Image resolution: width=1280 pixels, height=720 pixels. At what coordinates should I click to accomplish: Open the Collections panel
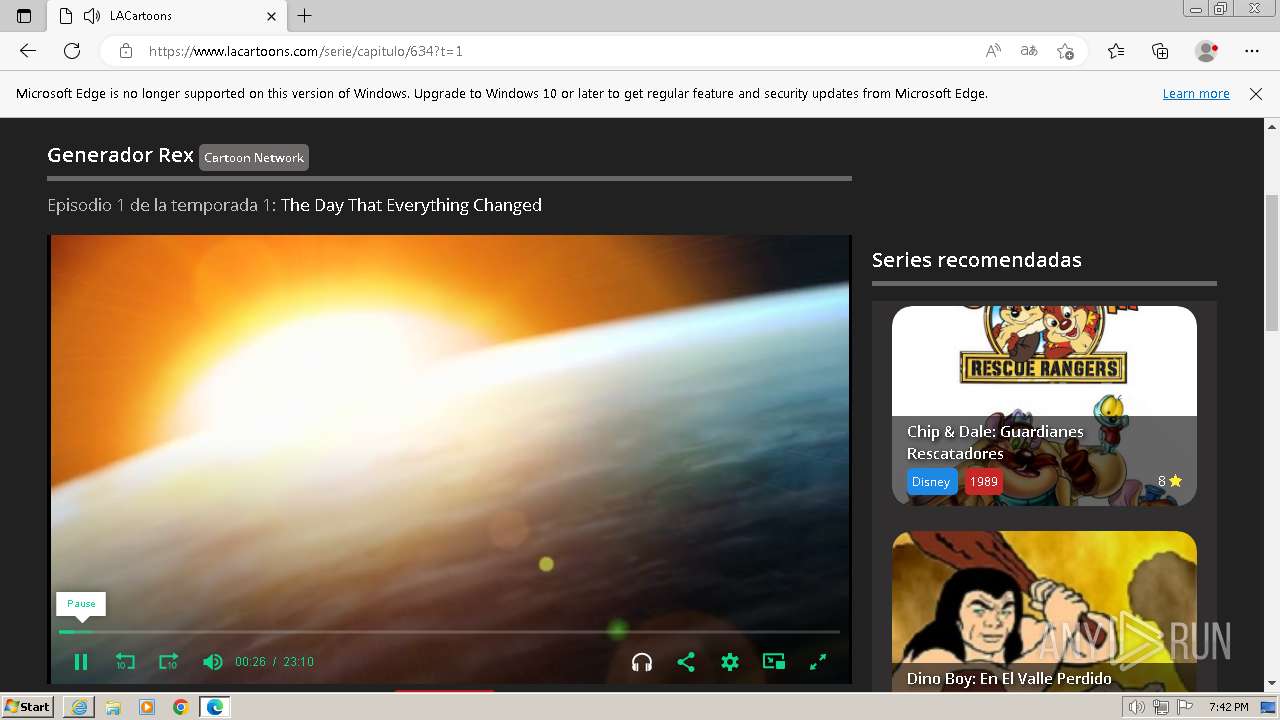1160,51
